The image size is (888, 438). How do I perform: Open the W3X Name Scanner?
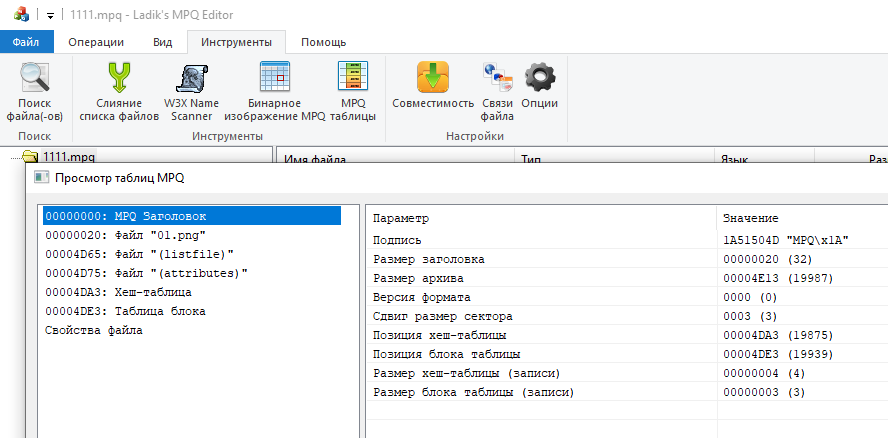[191, 92]
